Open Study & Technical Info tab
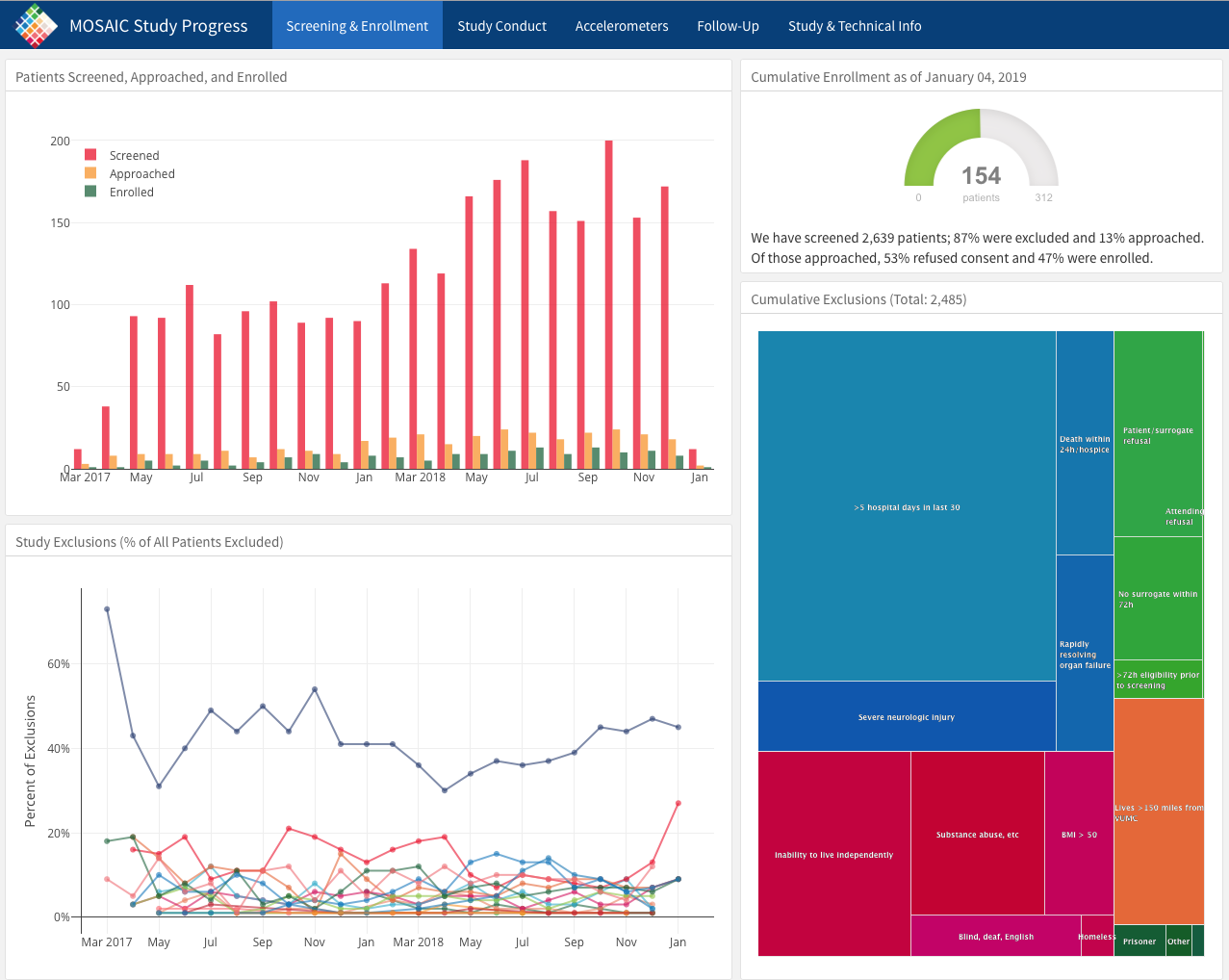The height and width of the screenshot is (980, 1229). click(x=855, y=26)
